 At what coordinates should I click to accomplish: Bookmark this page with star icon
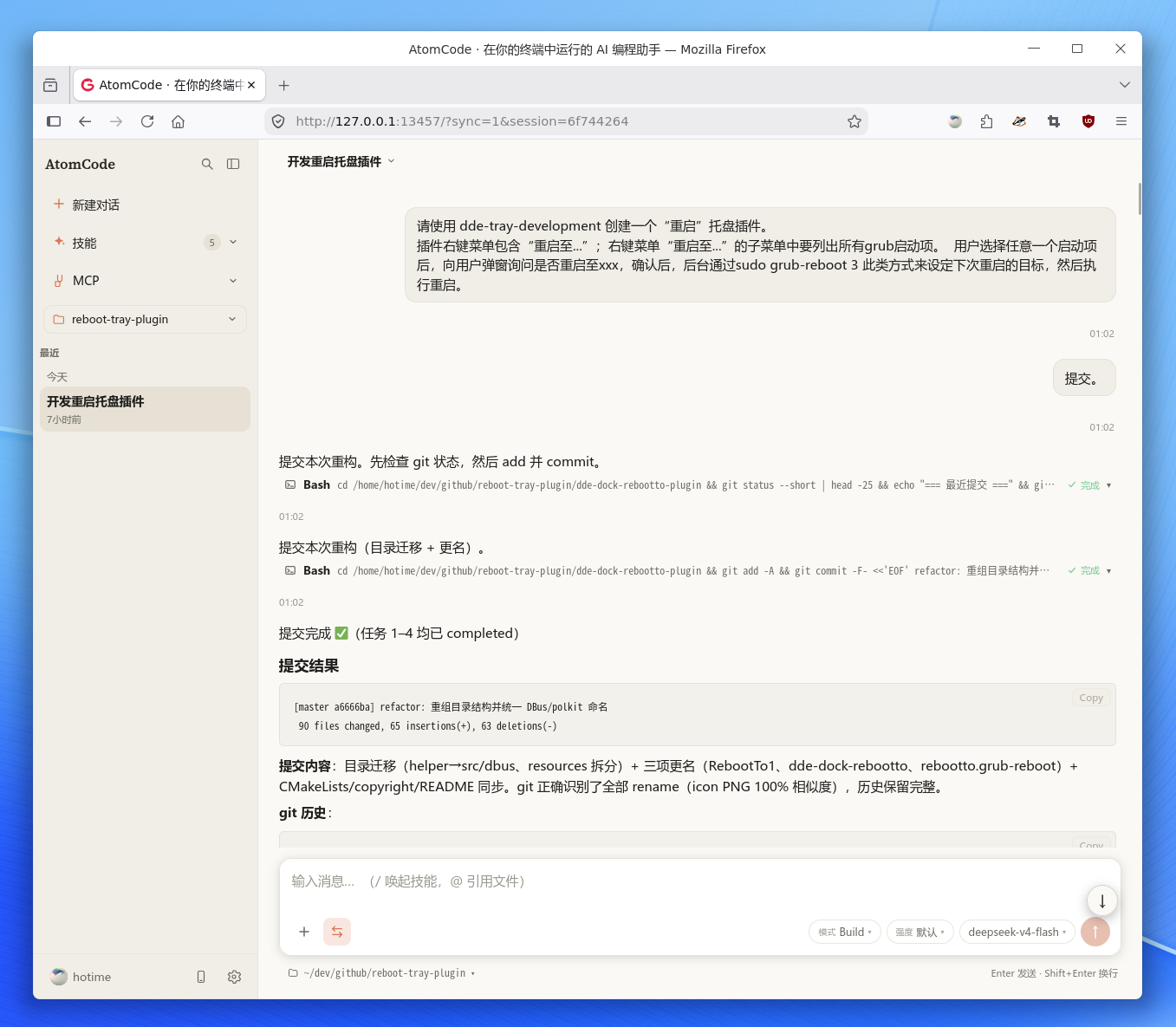(854, 121)
